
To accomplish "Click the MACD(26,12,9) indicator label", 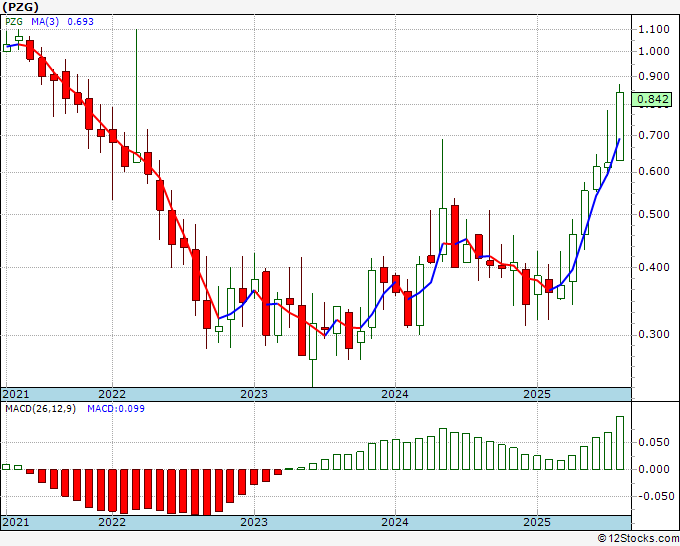I will 40,409.
